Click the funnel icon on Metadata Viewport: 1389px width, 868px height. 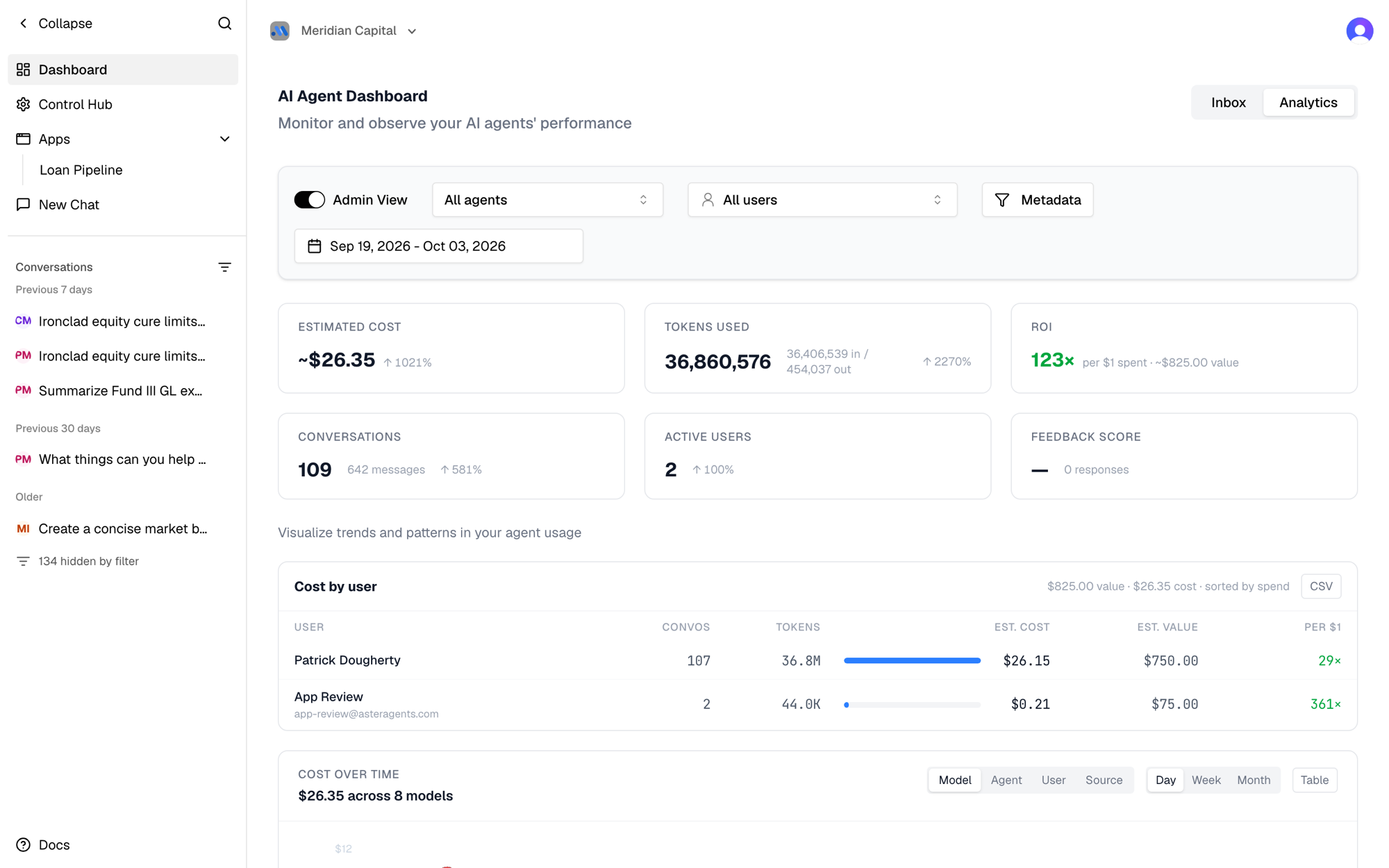click(x=1002, y=200)
